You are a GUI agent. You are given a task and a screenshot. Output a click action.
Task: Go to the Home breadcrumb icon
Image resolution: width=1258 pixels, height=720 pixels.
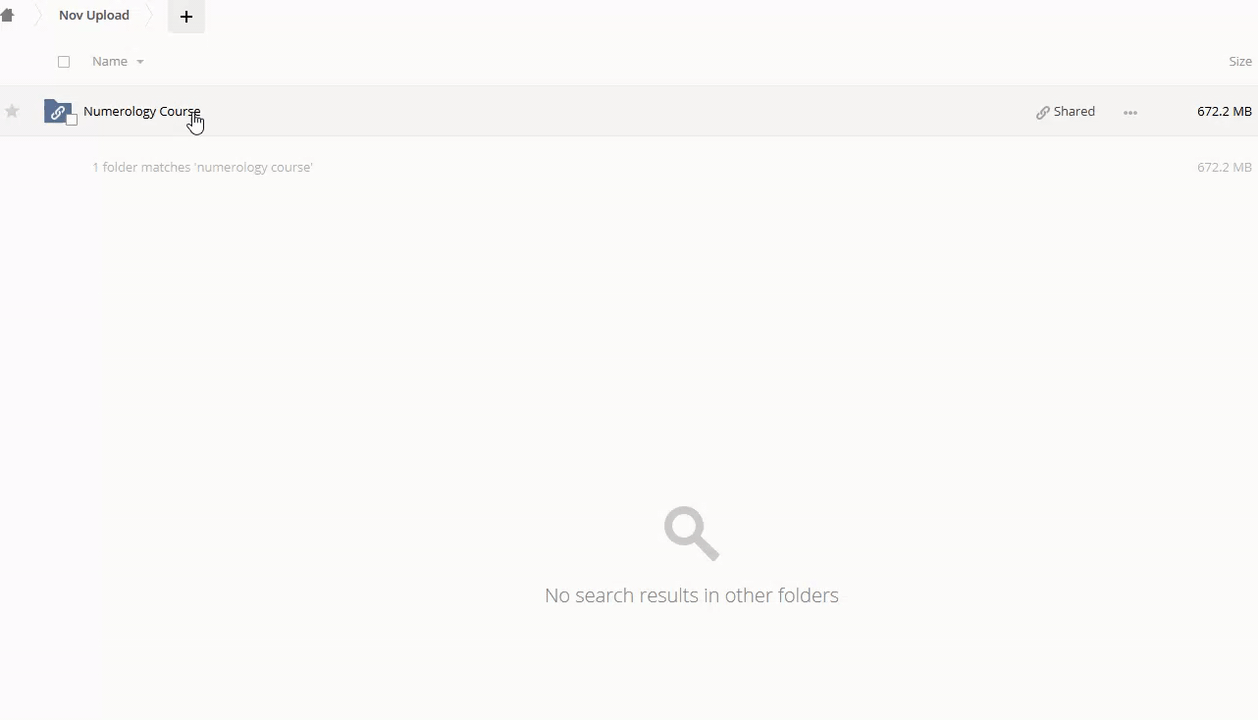click(7, 16)
